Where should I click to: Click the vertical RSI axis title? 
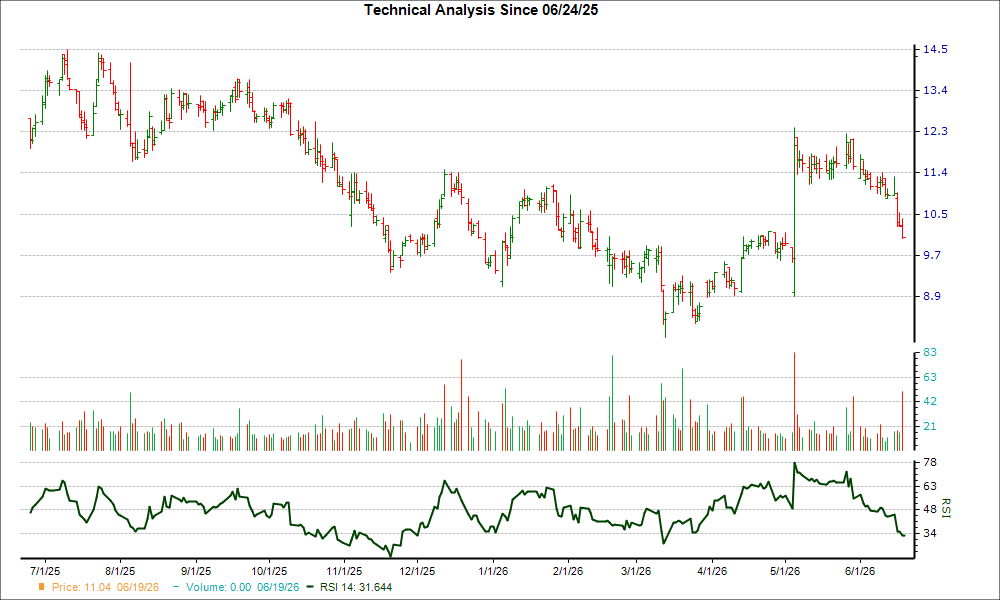pyautogui.click(x=945, y=508)
